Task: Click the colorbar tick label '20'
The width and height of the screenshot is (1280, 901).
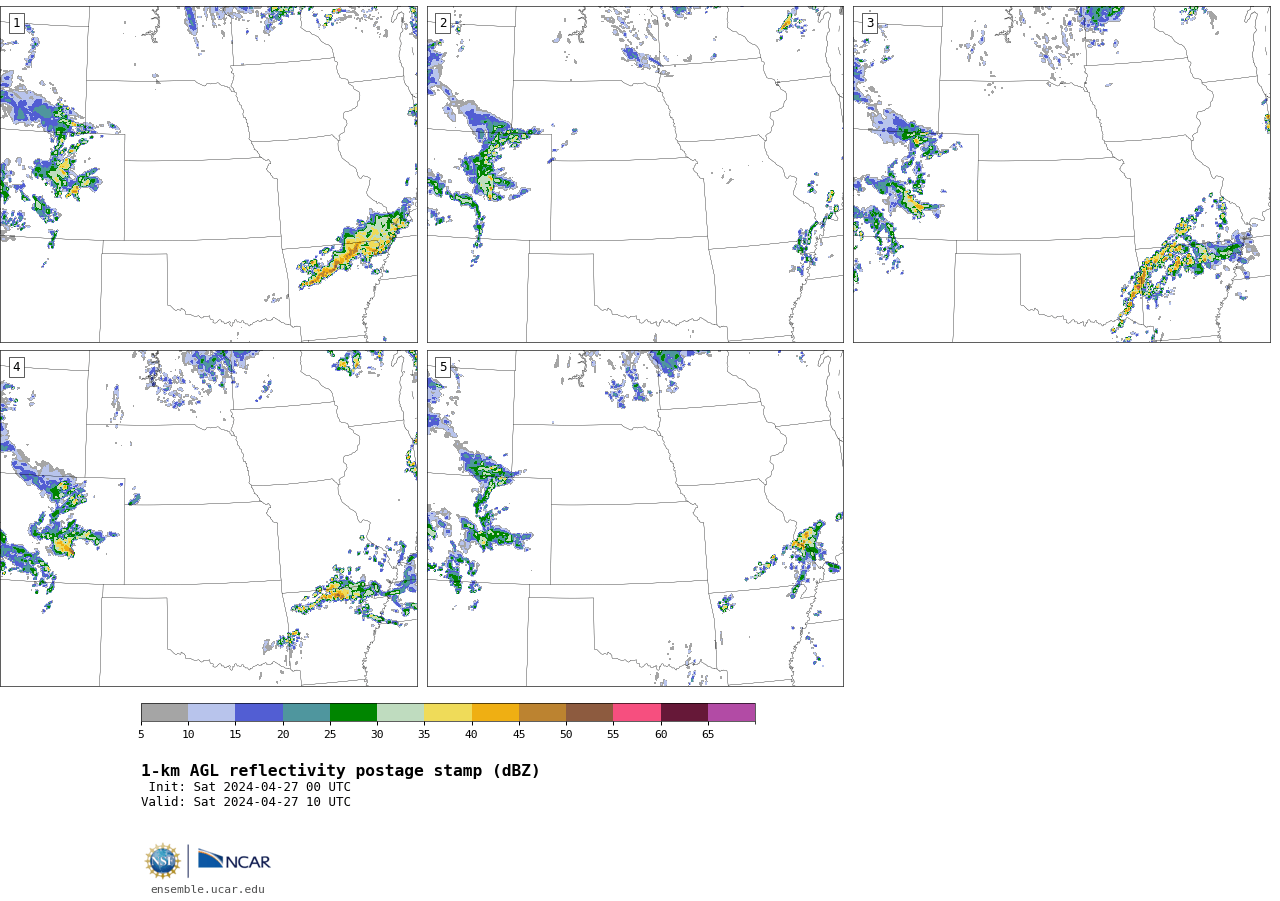Action: point(283,735)
